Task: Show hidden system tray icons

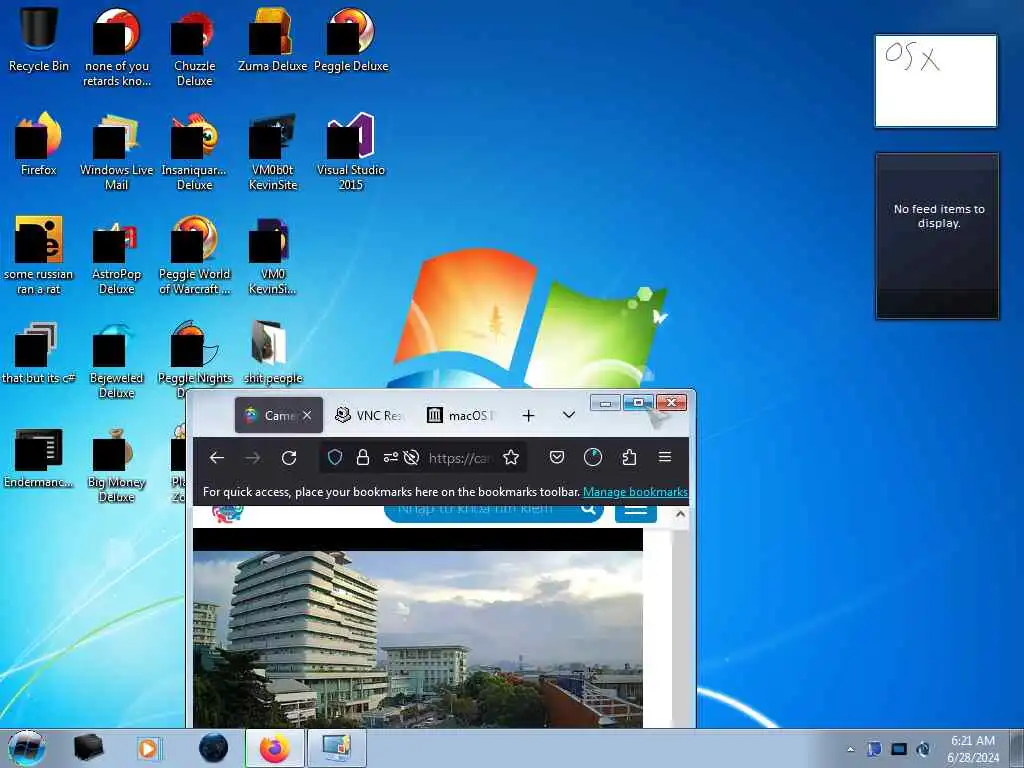Action: [850, 749]
